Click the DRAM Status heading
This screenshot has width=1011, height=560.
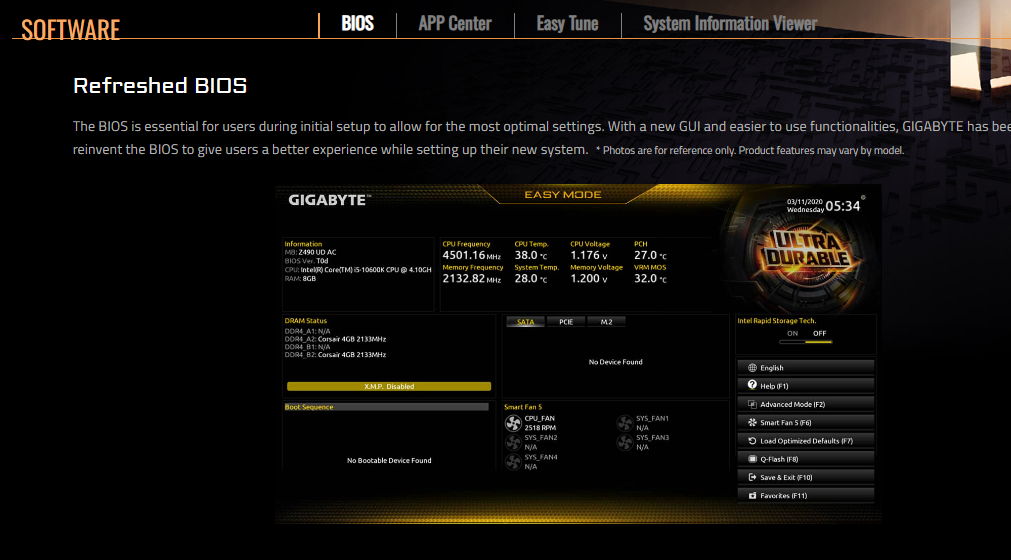click(x=306, y=321)
